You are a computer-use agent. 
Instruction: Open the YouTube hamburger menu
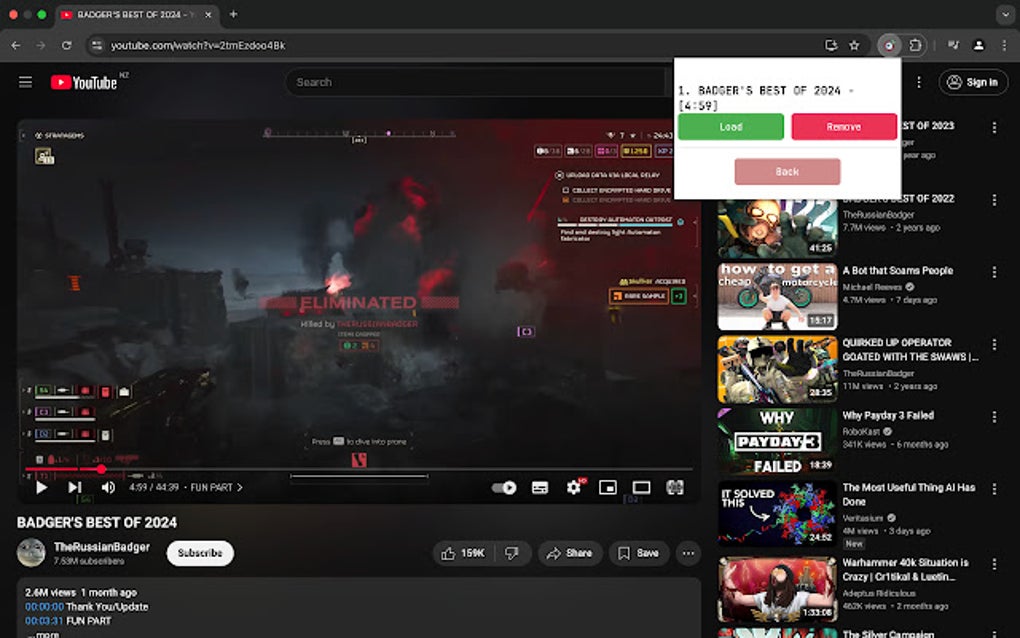[x=25, y=82]
